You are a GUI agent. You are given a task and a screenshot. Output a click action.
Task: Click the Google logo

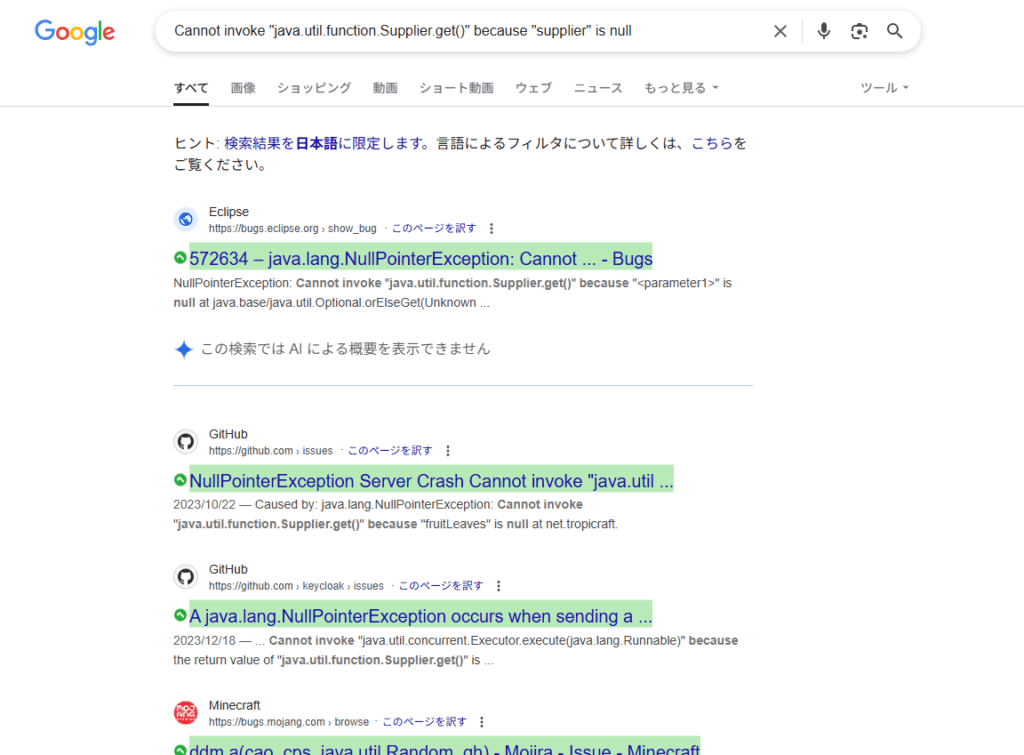pyautogui.click(x=75, y=32)
